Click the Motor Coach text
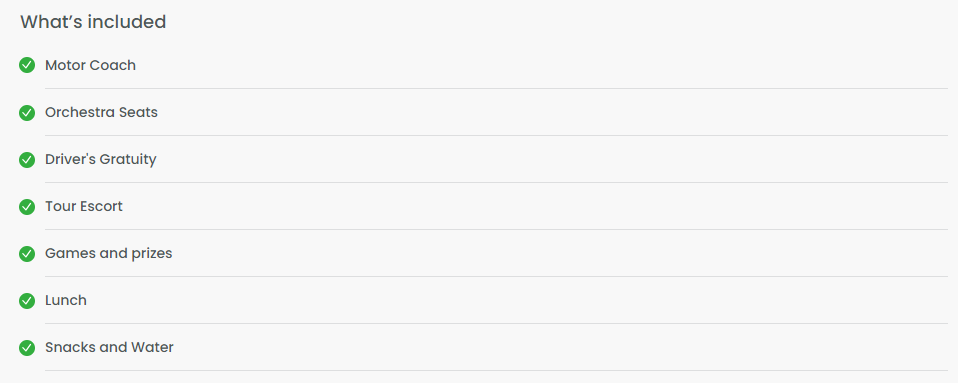This screenshot has width=958, height=383. pyautogui.click(x=90, y=65)
